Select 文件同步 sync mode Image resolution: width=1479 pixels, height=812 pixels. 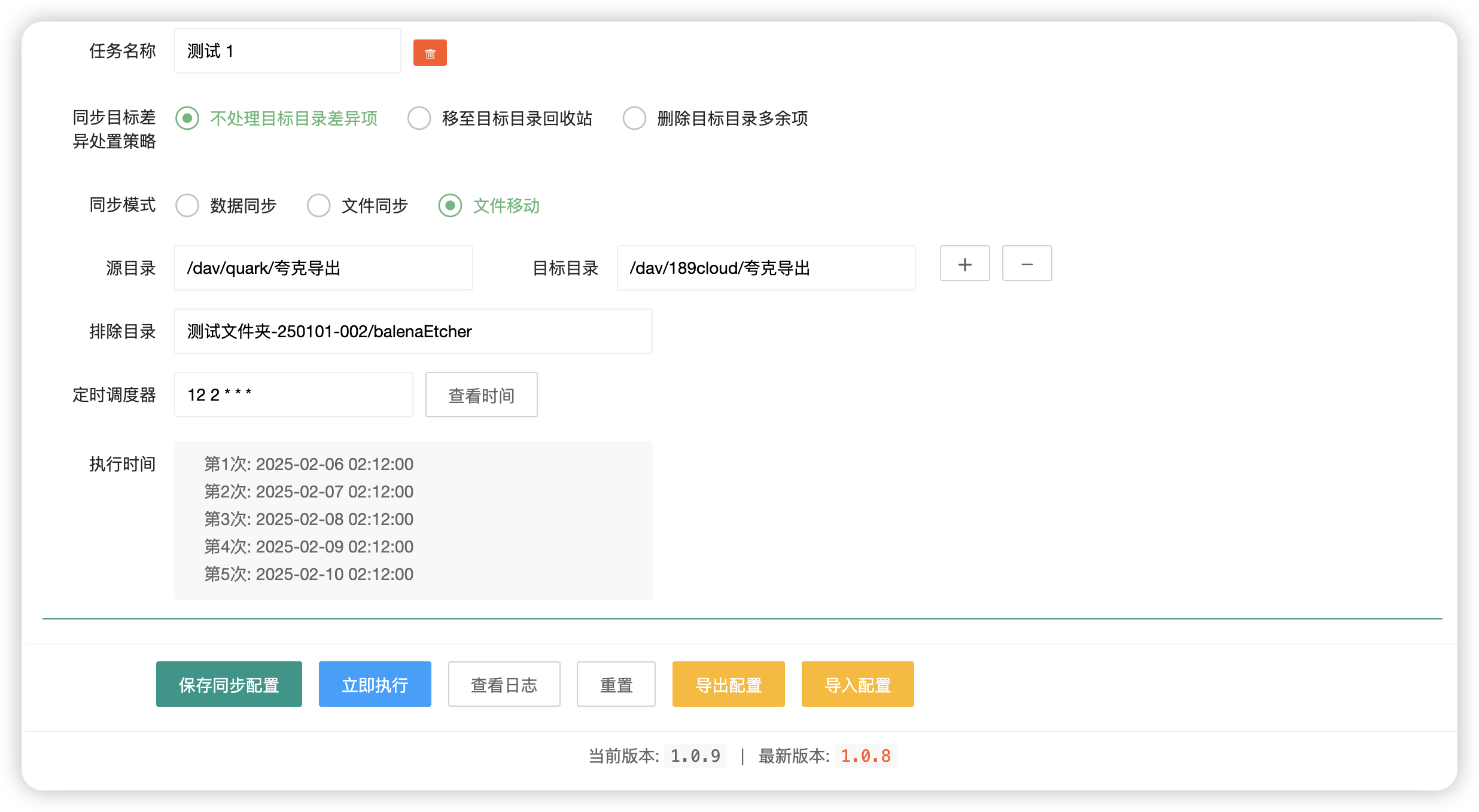(319, 206)
